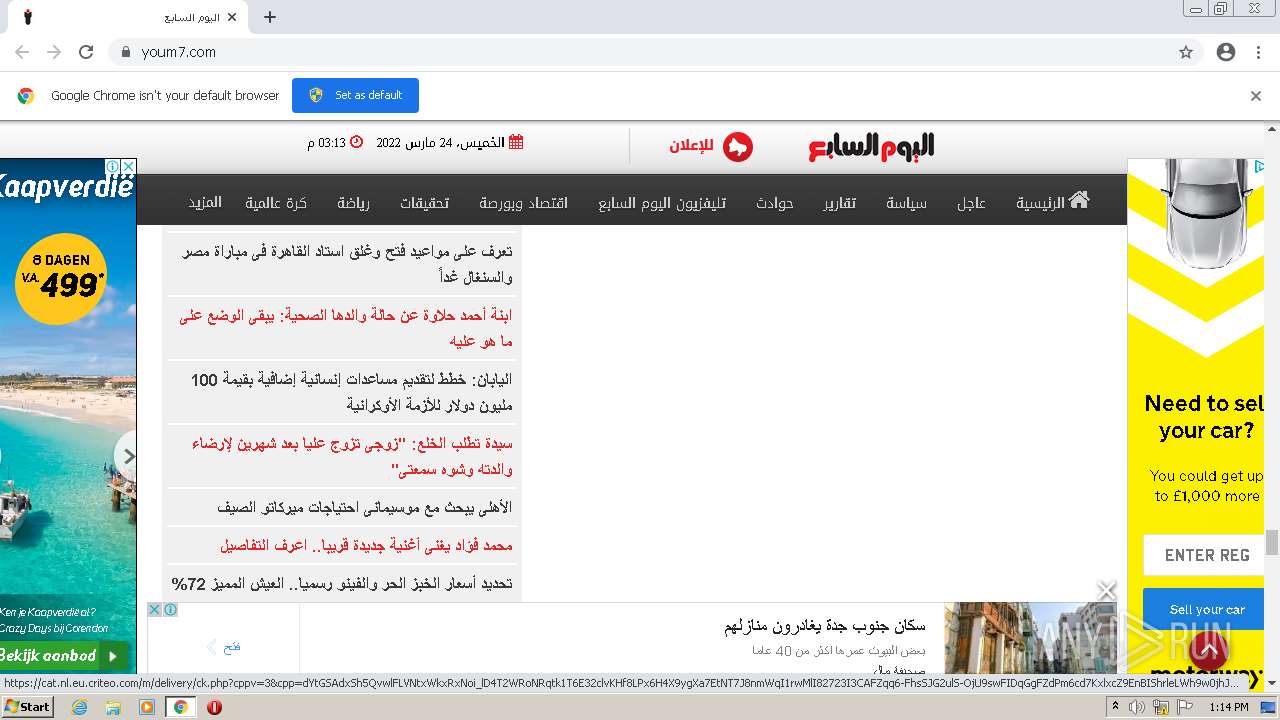Click the taskbar clock 1:14 PM
The image size is (1280, 720).
pos(1228,707)
